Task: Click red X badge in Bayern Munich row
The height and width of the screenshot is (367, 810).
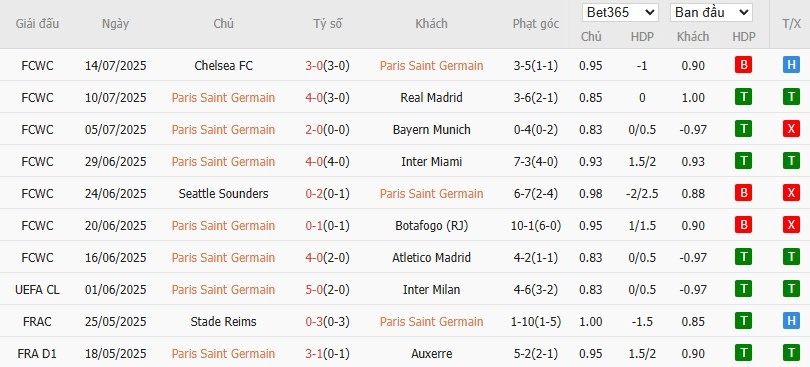Action: coord(791,129)
